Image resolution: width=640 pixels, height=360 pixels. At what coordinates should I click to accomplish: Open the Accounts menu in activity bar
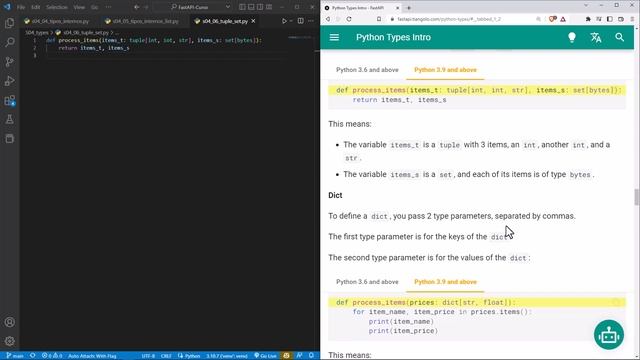9,322
